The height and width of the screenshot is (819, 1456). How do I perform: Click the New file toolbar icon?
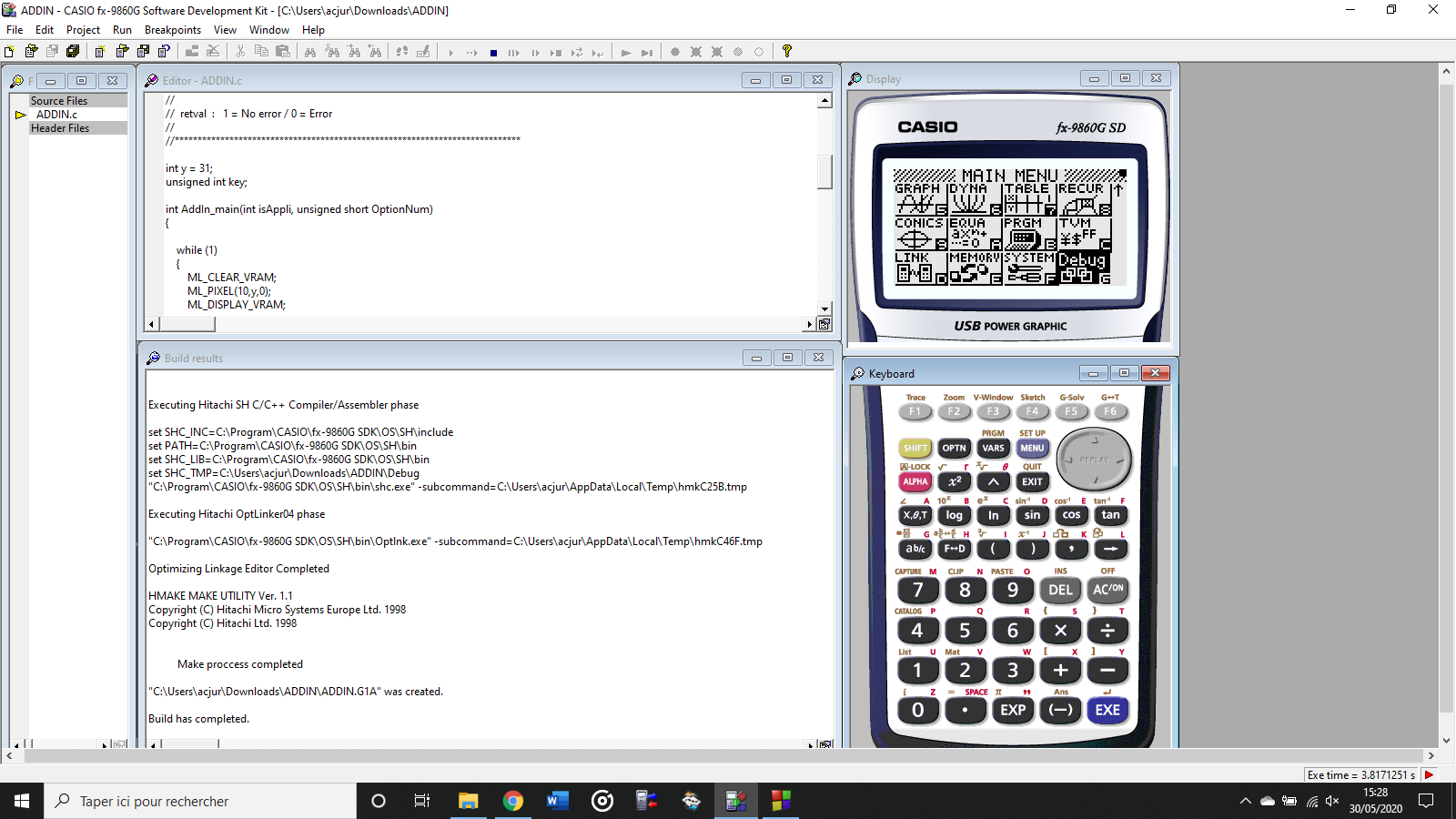9,52
